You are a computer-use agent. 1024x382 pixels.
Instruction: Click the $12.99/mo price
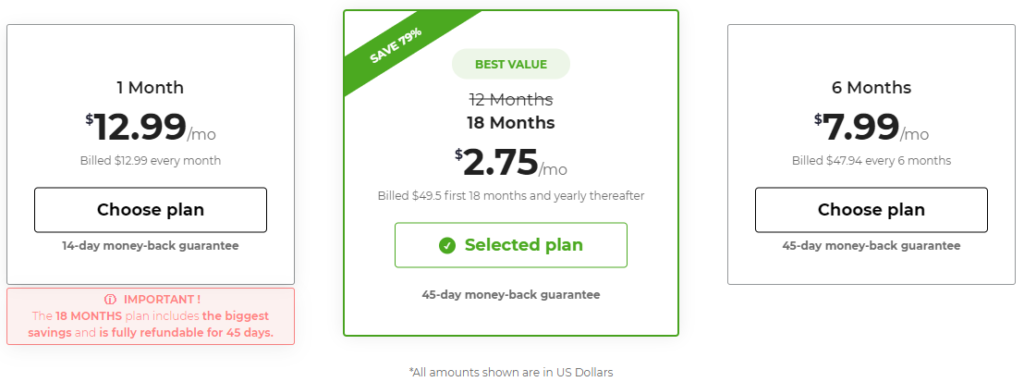pyautogui.click(x=150, y=127)
